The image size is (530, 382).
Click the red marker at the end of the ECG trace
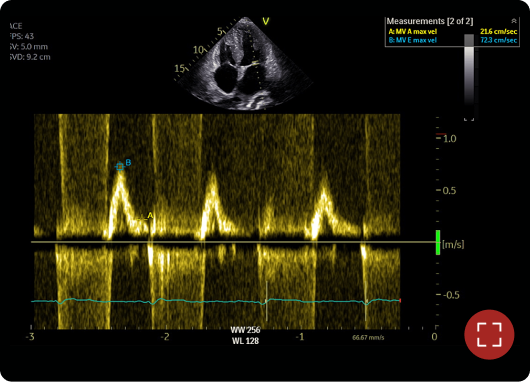pyautogui.click(x=400, y=301)
